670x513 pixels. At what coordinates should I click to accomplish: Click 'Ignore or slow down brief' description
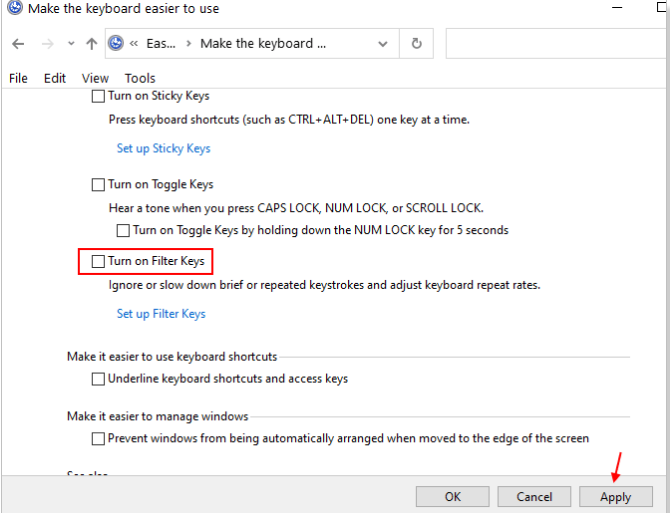pos(324,285)
